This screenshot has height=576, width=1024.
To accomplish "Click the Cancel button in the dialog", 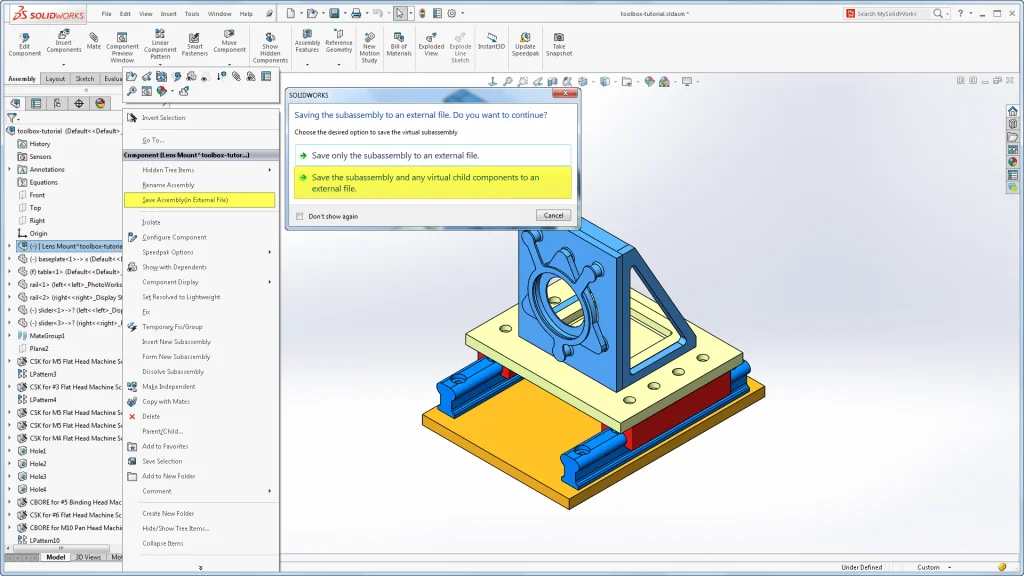I will coord(552,215).
